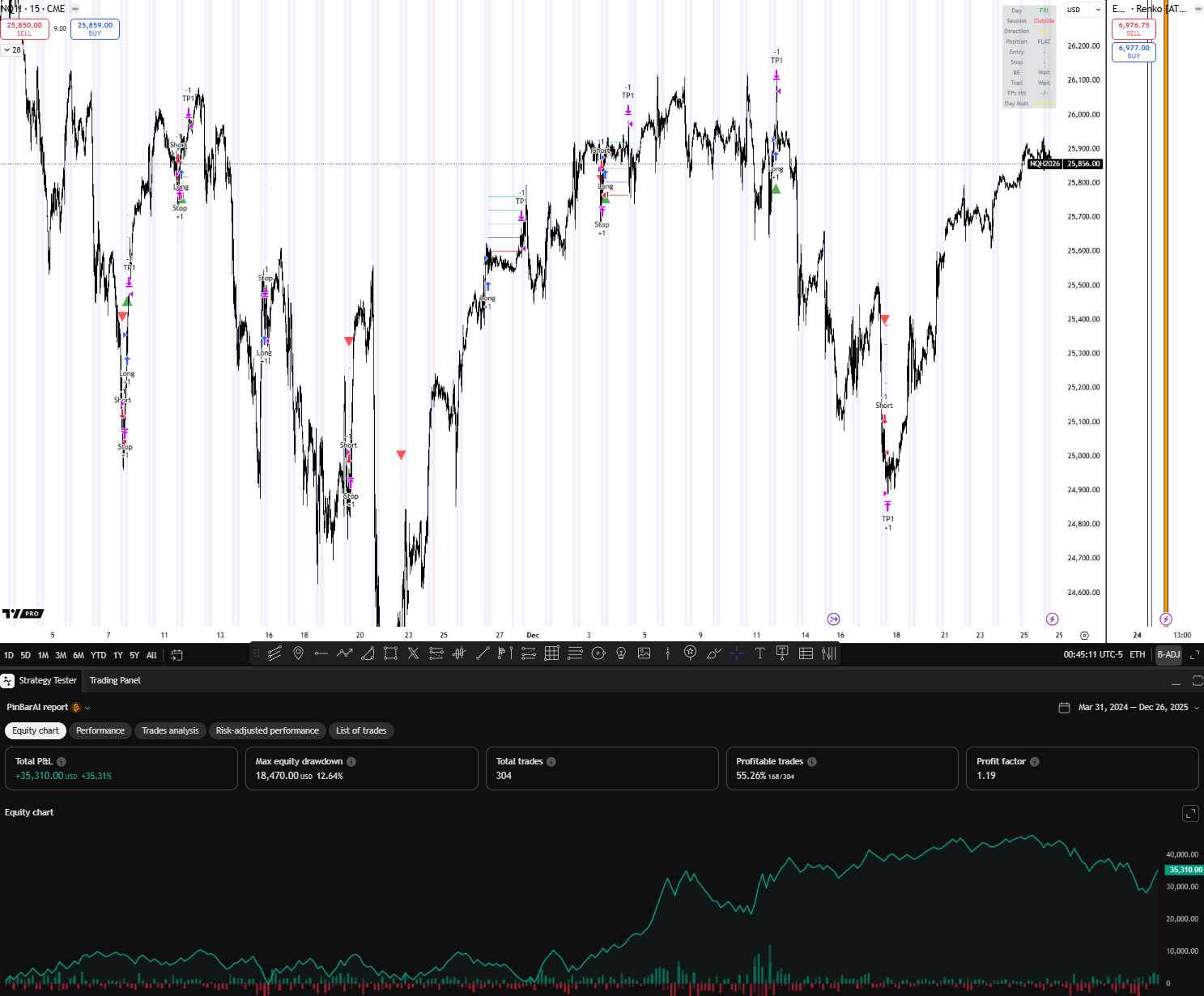The image size is (1204, 996).
Task: Open the PinBarAI report dropdown chevron
Action: 87,708
